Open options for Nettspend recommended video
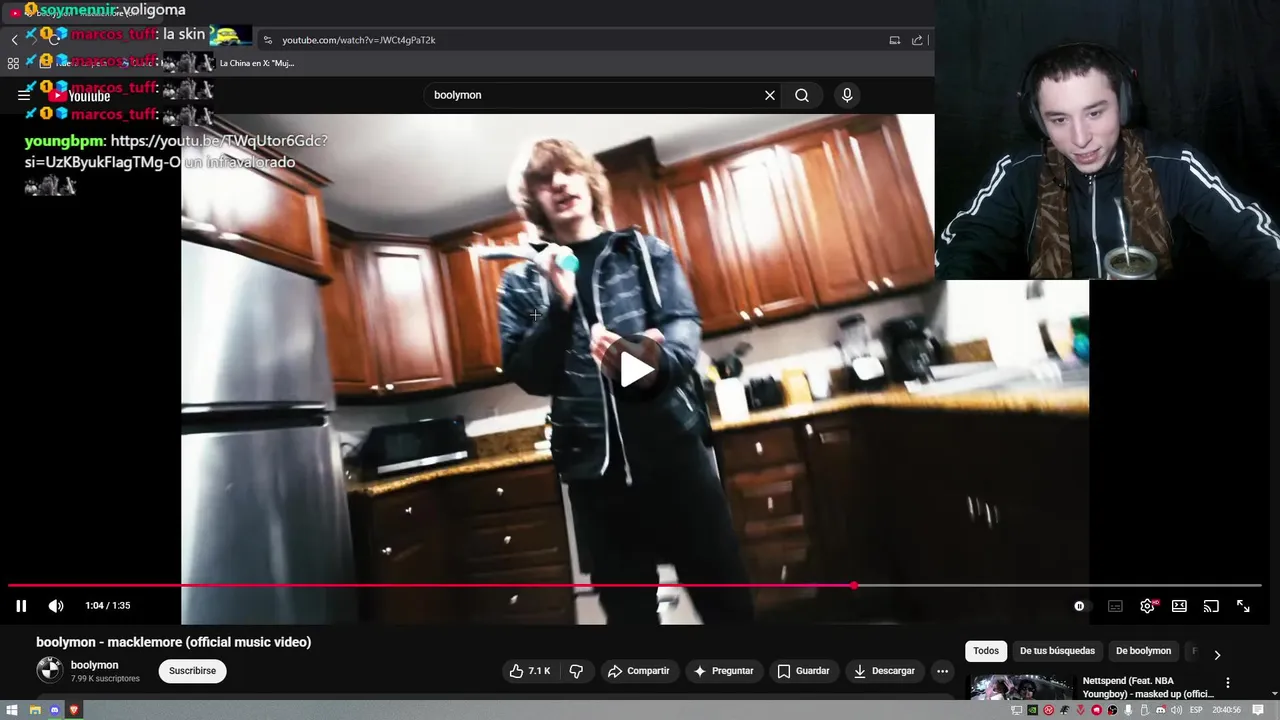The image size is (1280, 720). coord(1228,683)
